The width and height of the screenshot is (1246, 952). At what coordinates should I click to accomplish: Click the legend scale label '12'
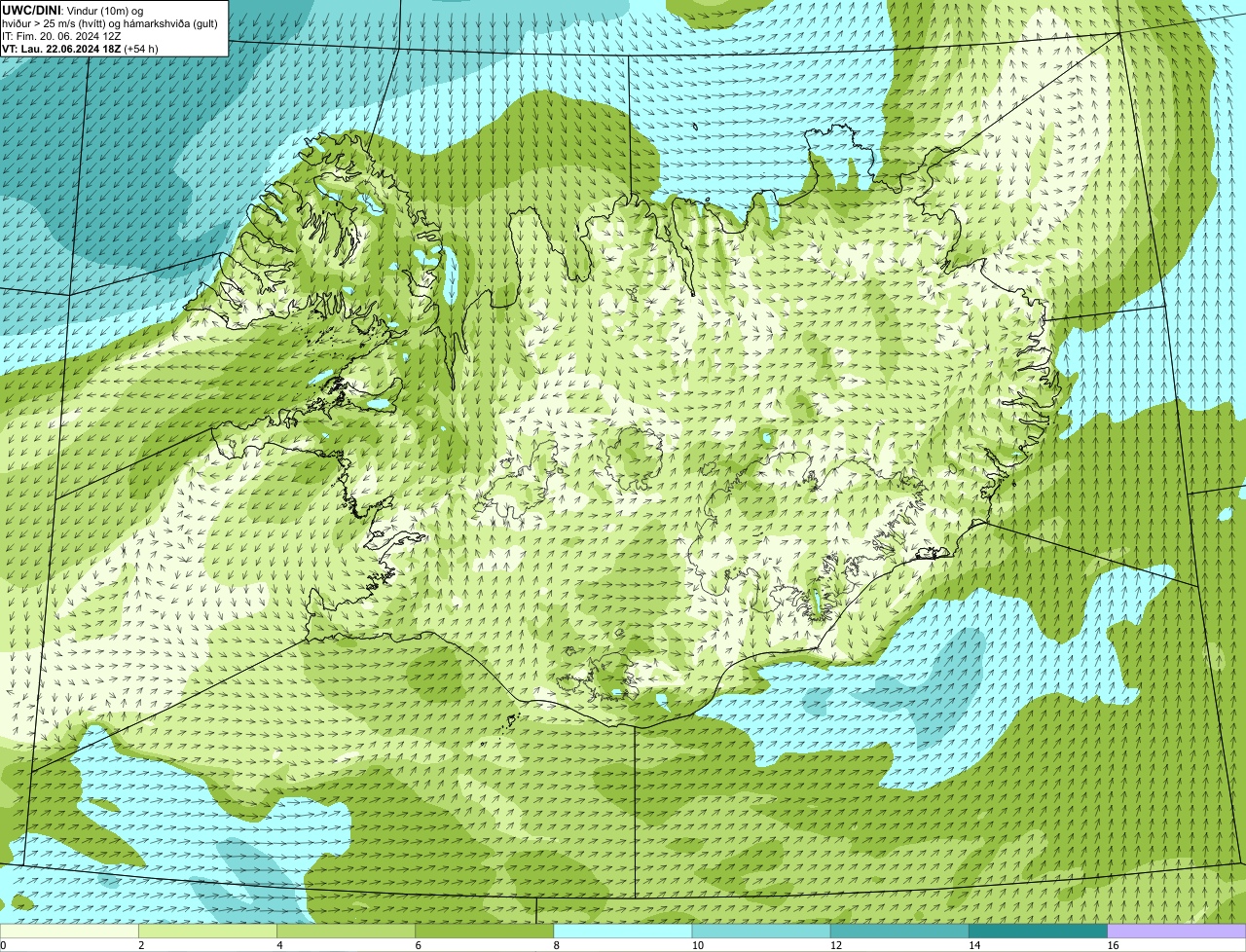[x=836, y=945]
